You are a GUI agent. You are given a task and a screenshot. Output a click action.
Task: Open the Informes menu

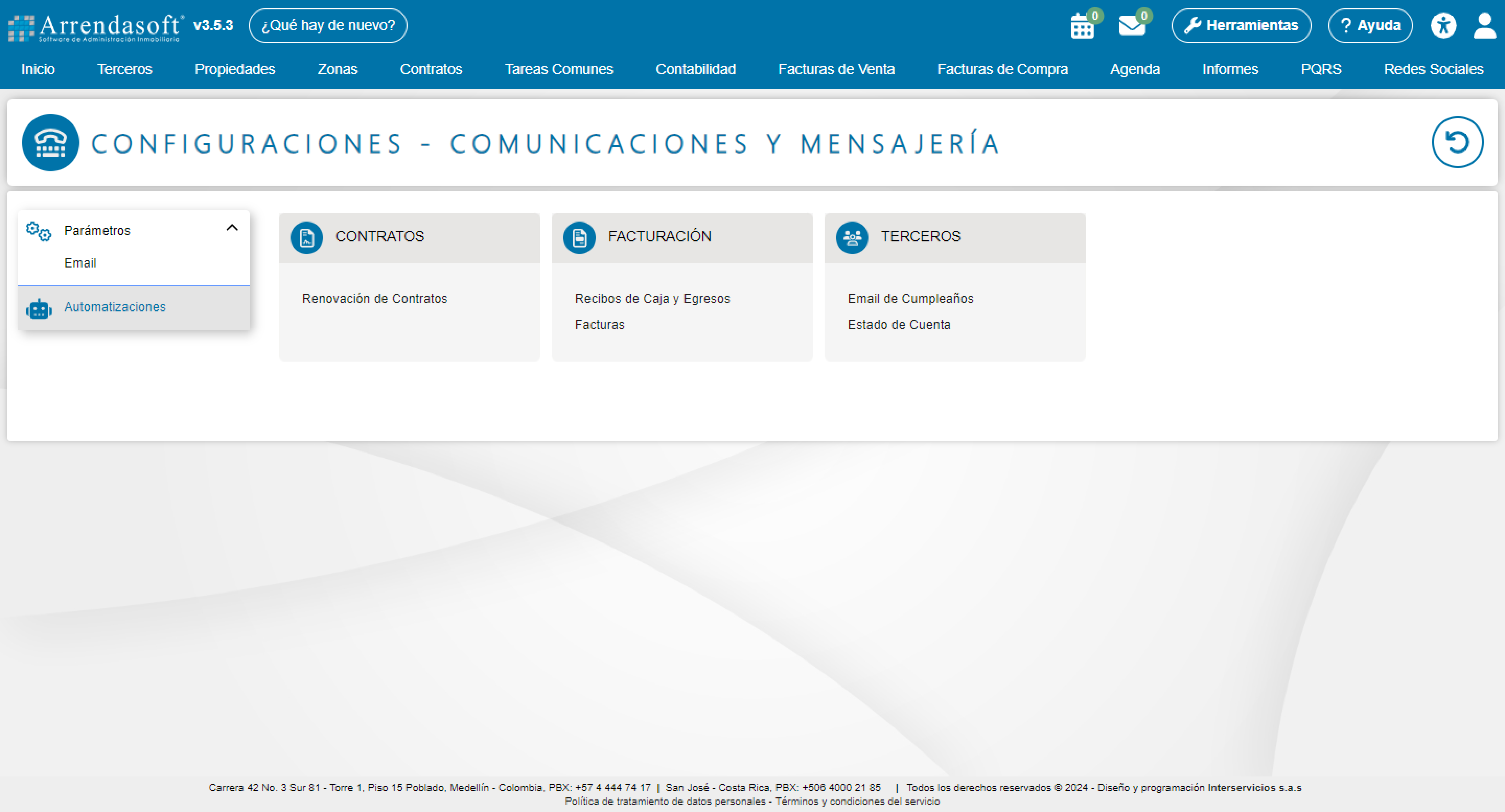1230,69
